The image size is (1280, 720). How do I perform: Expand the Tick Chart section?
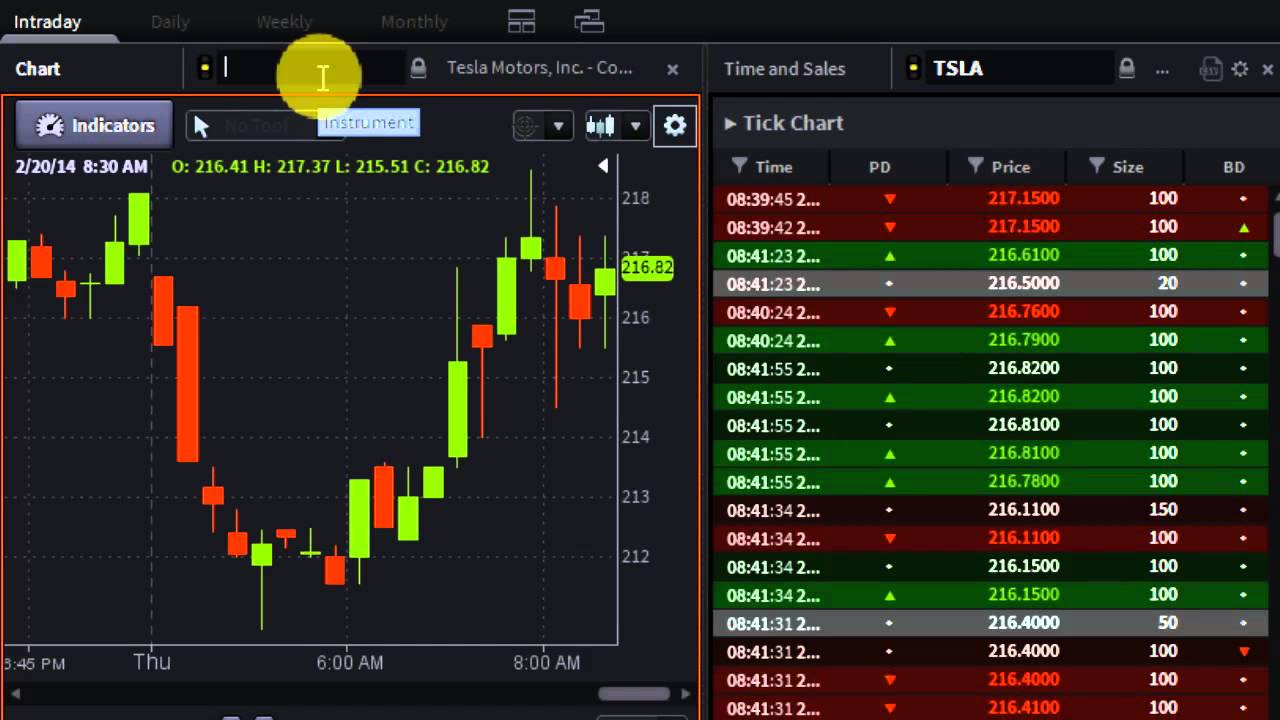coord(784,123)
